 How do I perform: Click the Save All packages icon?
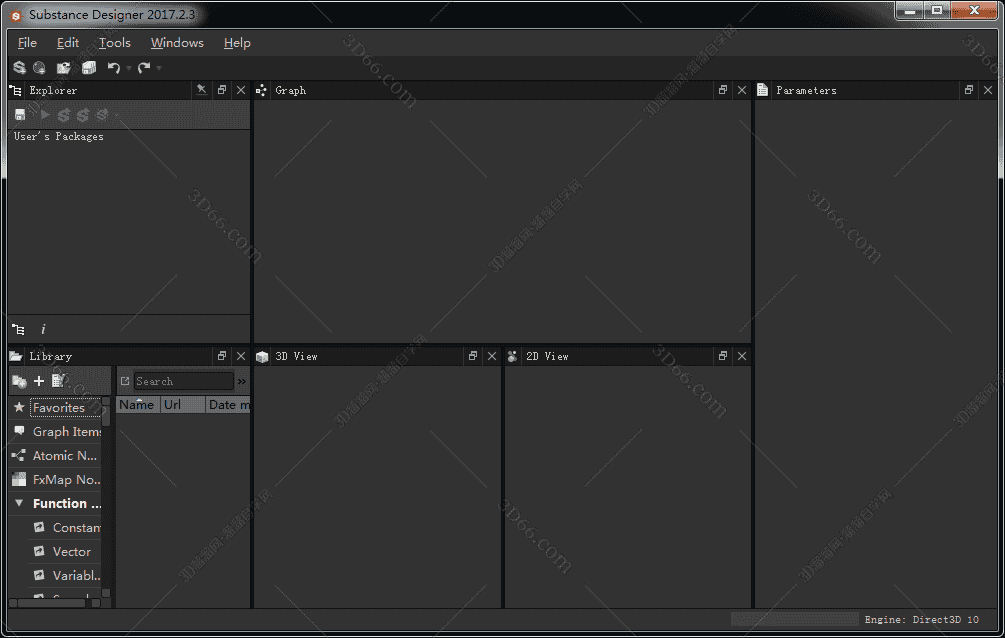pos(89,68)
